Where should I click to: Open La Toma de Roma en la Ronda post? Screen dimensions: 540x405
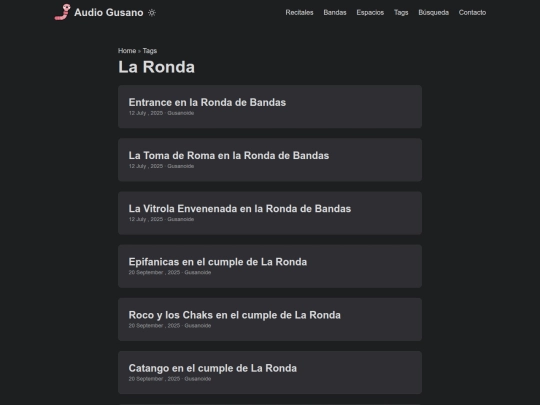pos(270,160)
